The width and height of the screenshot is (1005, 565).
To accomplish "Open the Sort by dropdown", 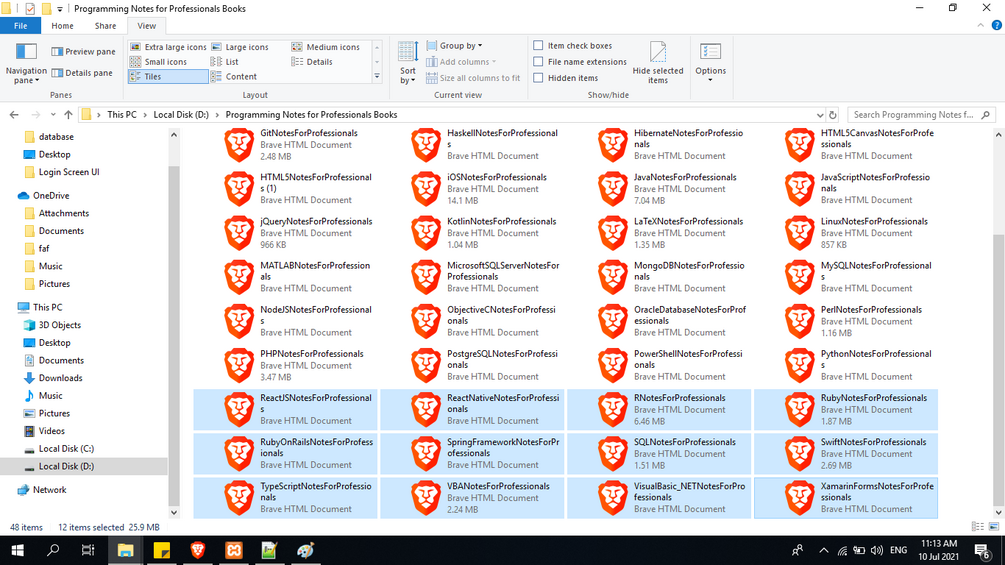I will 408,62.
